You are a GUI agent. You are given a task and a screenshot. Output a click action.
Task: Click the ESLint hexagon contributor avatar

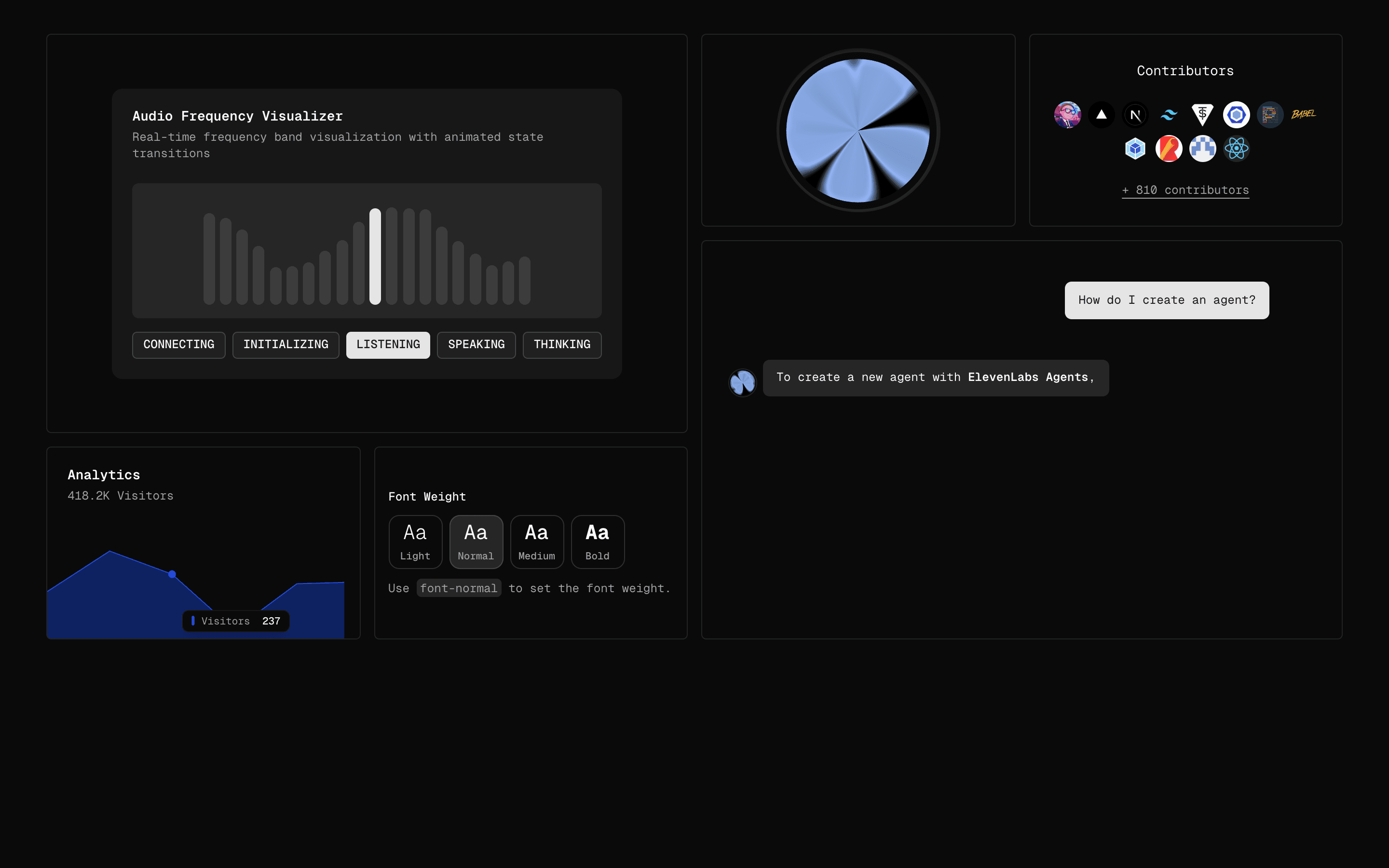click(1236, 115)
